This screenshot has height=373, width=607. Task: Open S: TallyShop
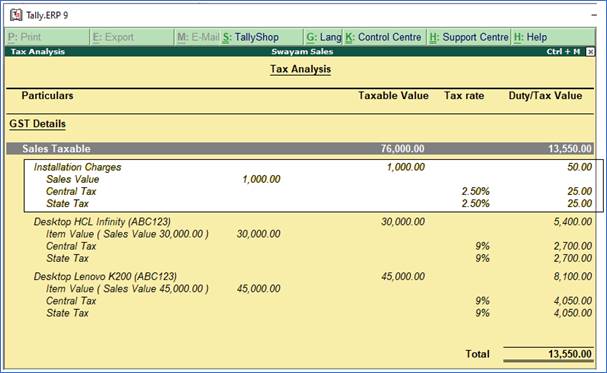click(x=262, y=37)
